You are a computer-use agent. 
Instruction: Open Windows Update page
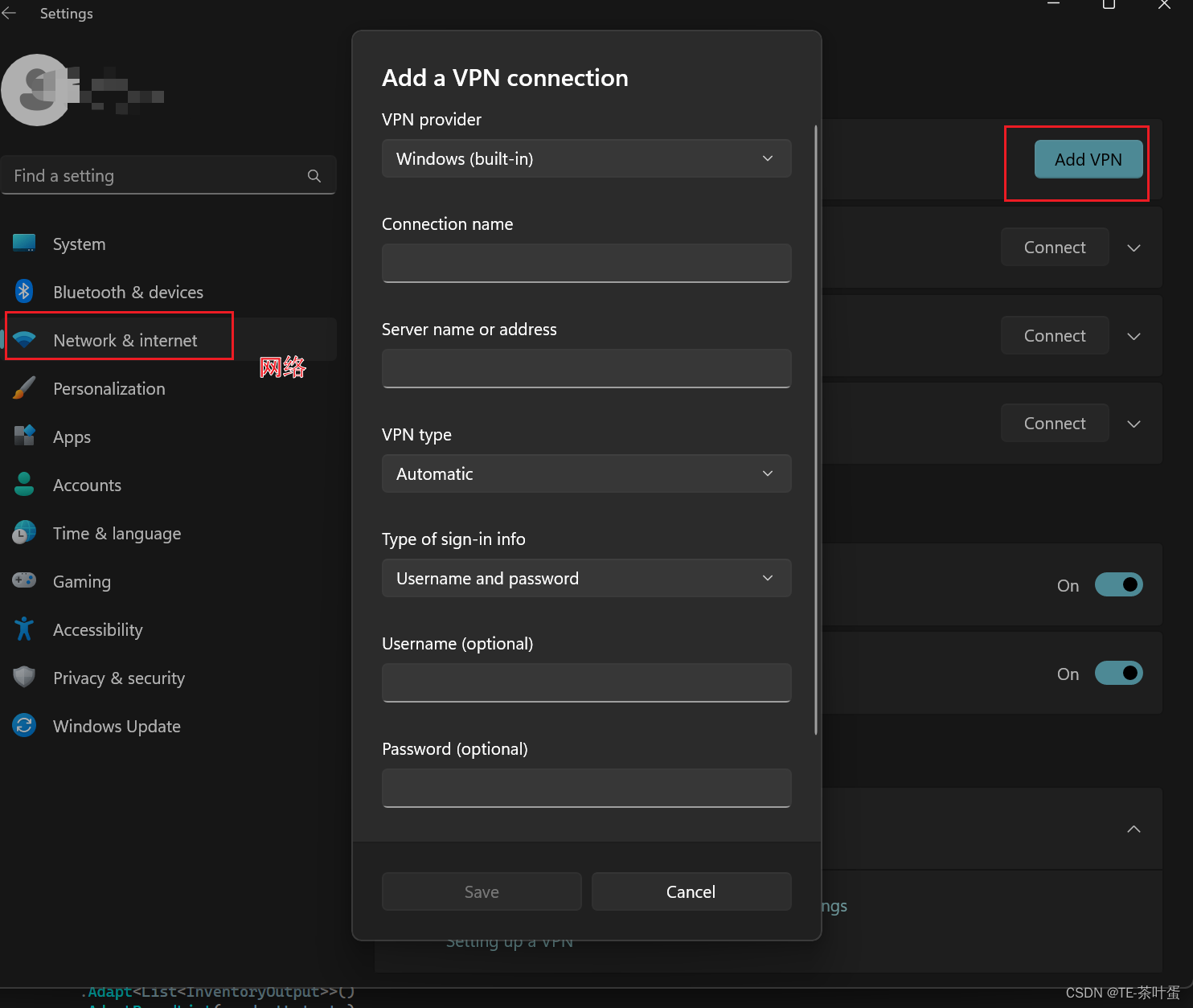click(x=169, y=727)
